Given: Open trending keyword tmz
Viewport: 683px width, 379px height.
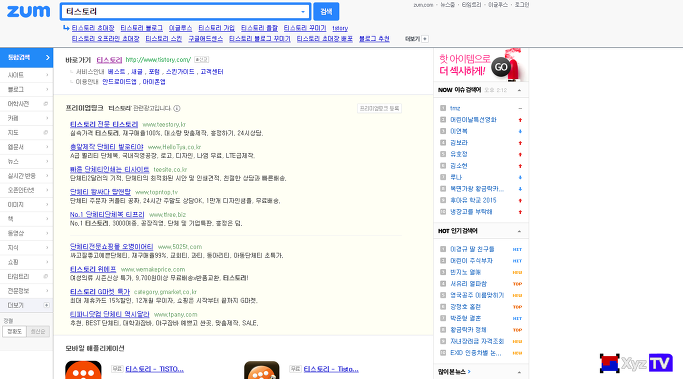Looking at the screenshot, I should 455,108.
